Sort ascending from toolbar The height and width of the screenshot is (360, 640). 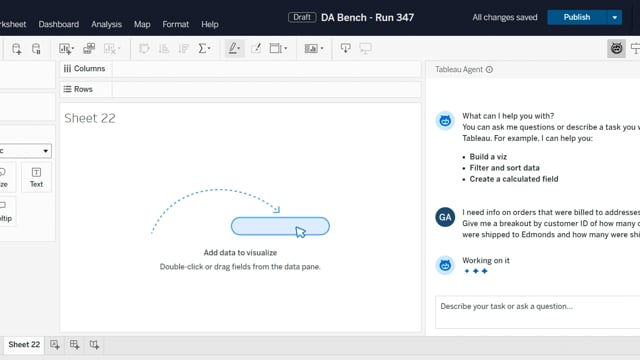tap(164, 49)
